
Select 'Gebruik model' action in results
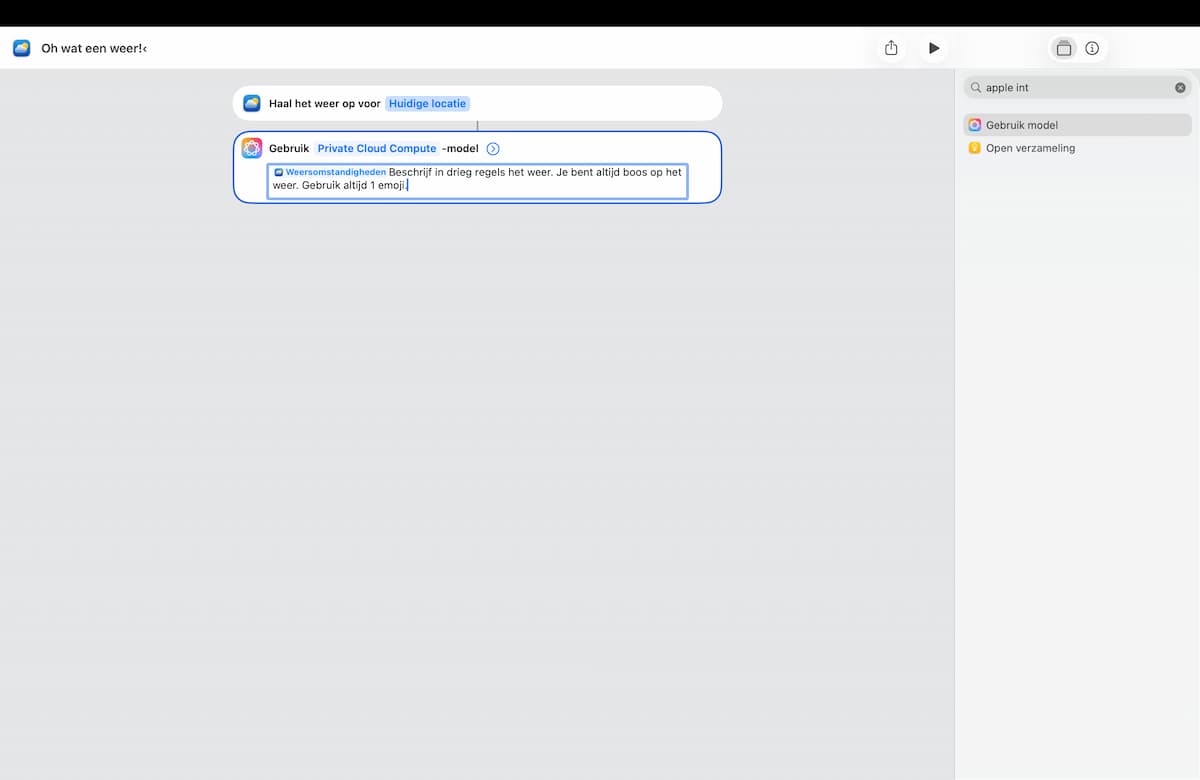(x=1077, y=125)
